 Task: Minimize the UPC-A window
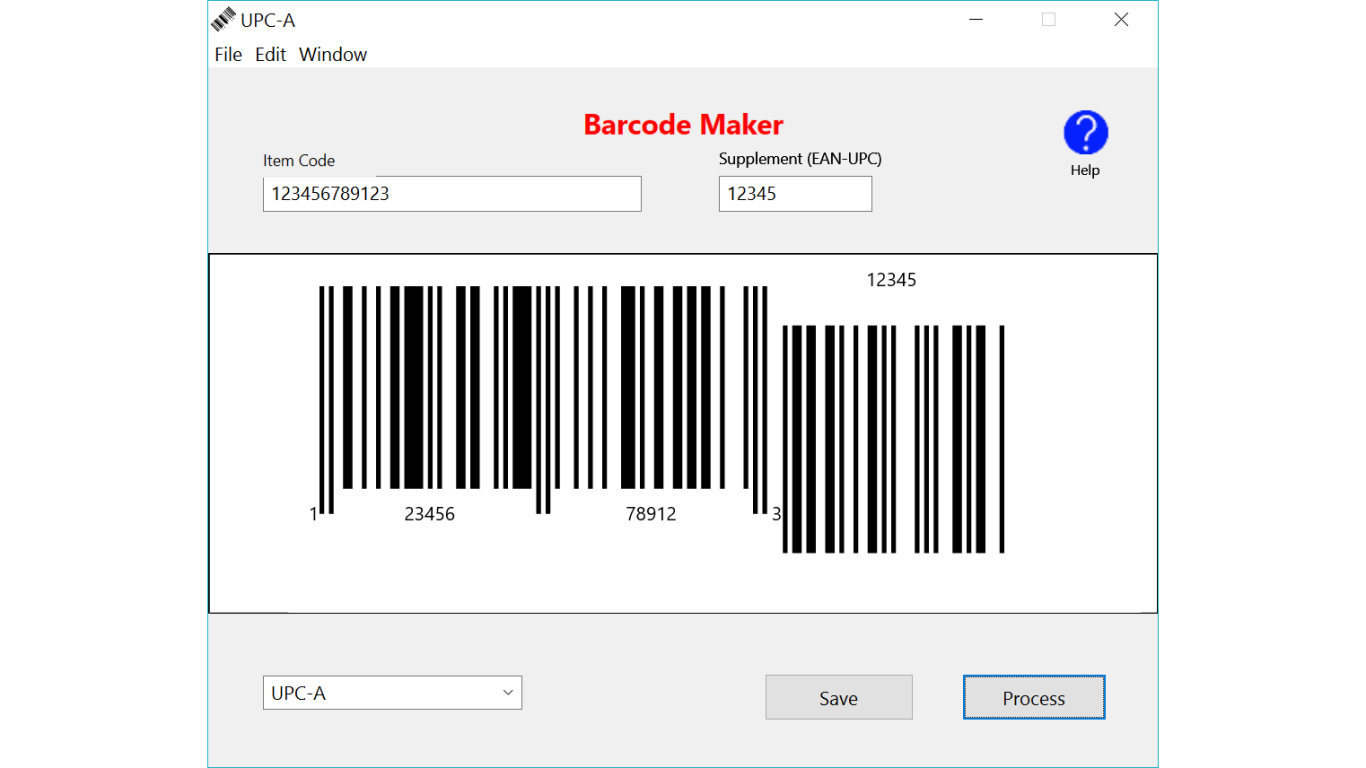(975, 19)
